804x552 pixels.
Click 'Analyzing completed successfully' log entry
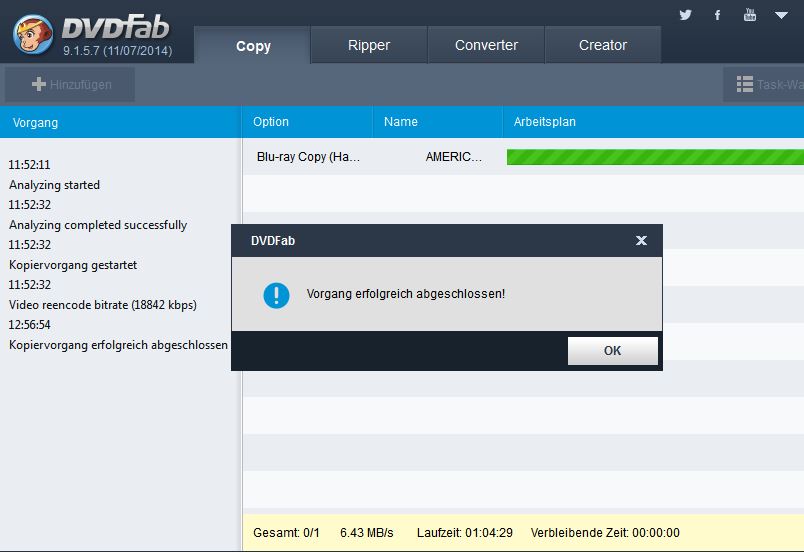click(x=98, y=225)
